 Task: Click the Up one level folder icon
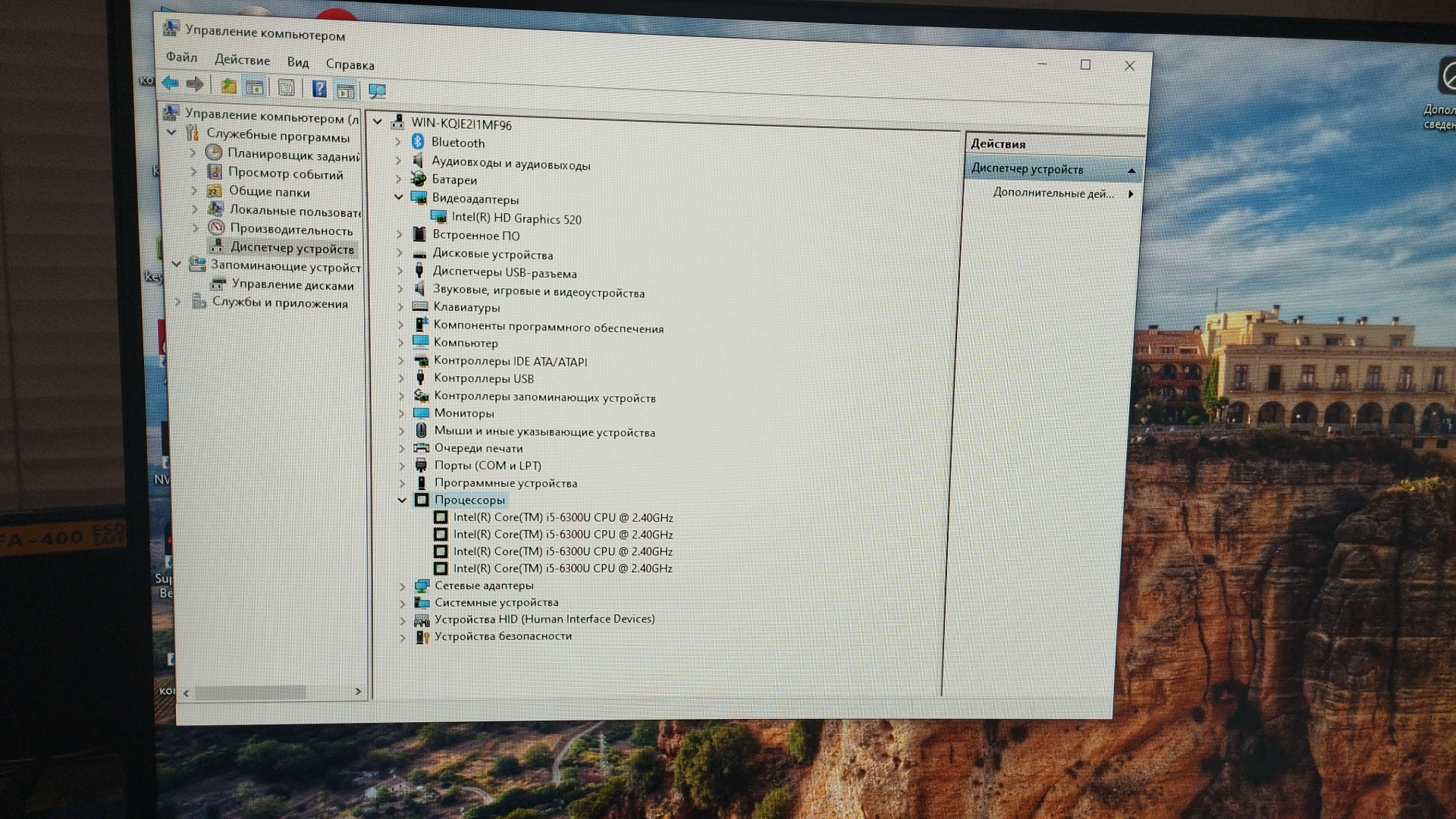tap(228, 86)
